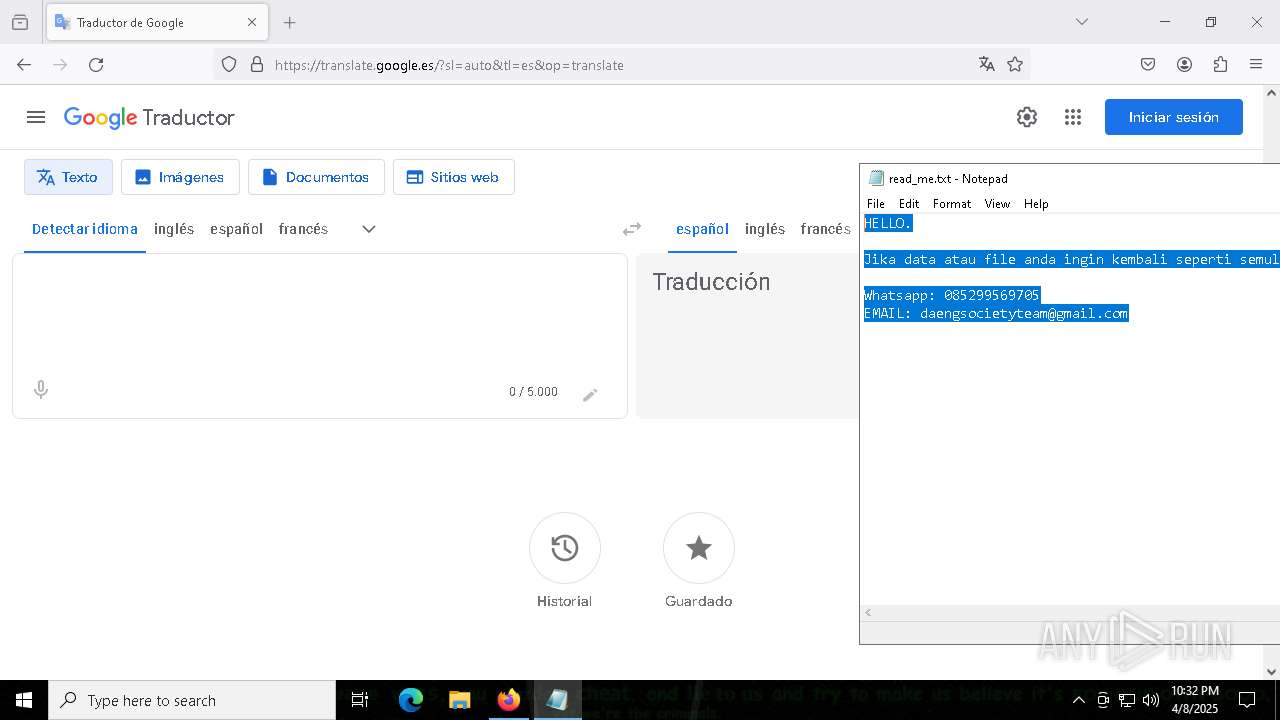Open the notifications action center
The width and height of the screenshot is (1280, 720).
pyautogui.click(x=1247, y=700)
